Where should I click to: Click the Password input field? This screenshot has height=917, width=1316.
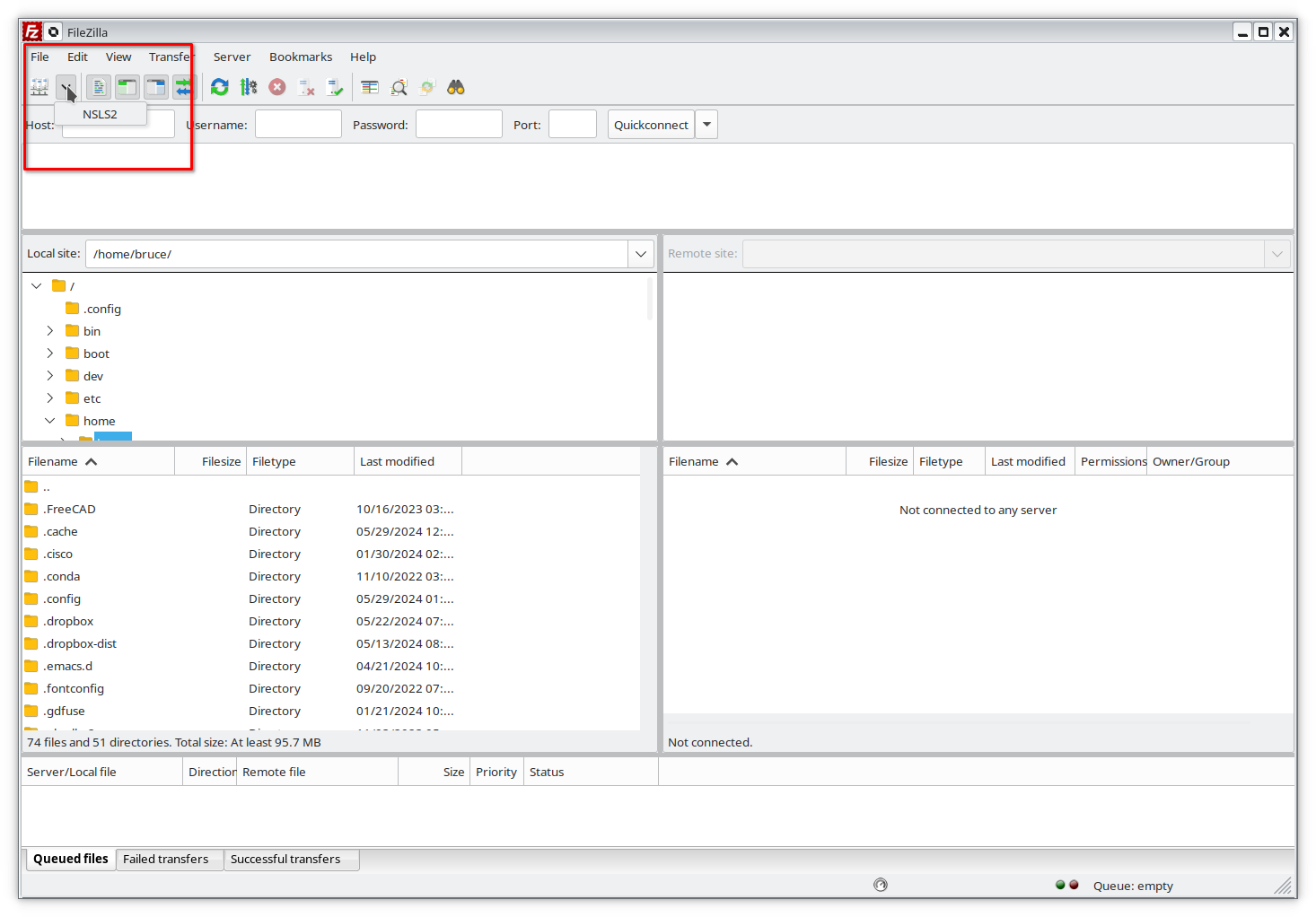tap(459, 124)
